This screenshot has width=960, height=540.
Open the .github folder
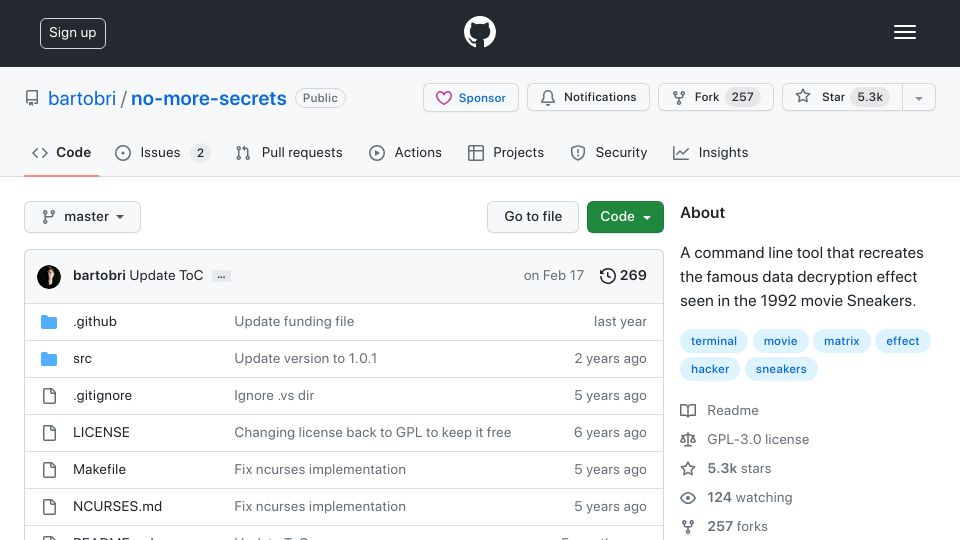click(95, 321)
